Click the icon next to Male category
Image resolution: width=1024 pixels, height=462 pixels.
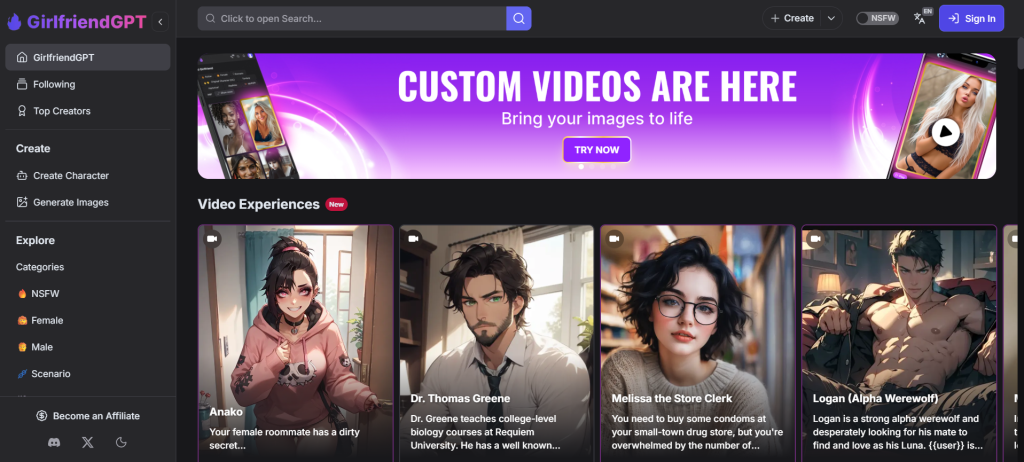click(x=22, y=348)
